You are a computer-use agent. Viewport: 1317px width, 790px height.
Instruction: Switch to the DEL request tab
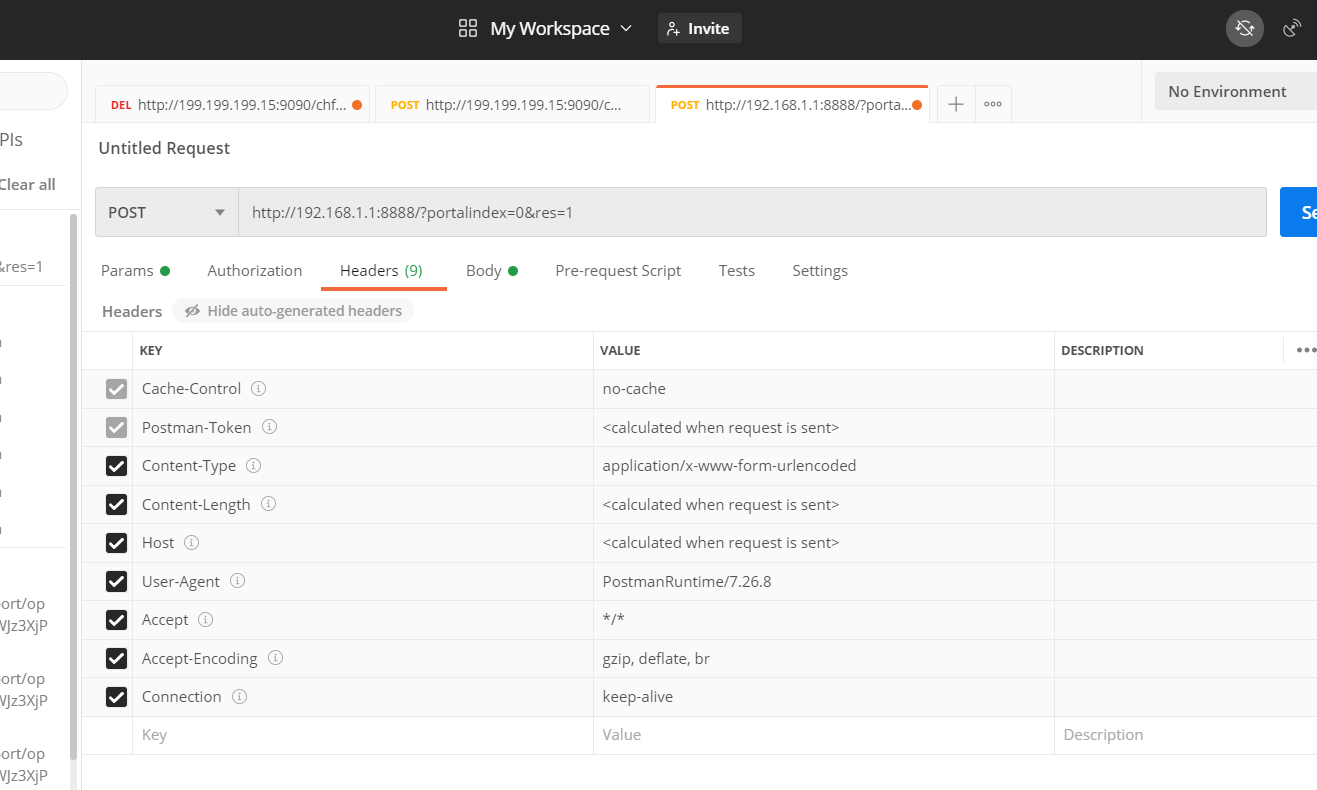coord(233,104)
